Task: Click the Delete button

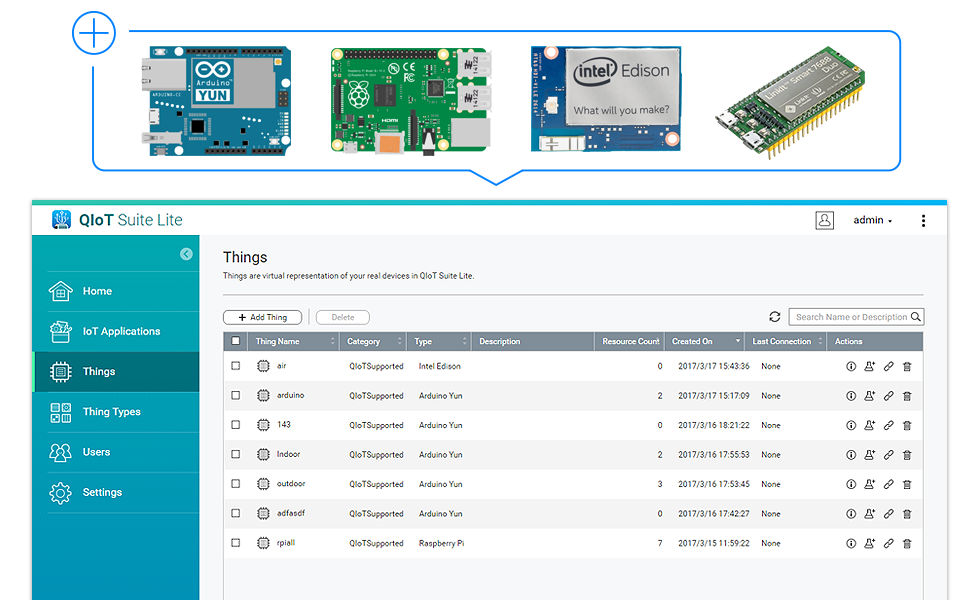Action: [x=342, y=317]
